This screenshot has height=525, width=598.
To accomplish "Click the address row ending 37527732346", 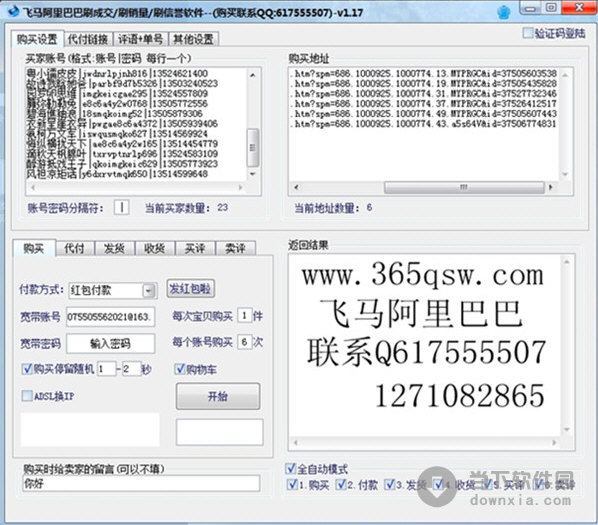I will [x=423, y=93].
